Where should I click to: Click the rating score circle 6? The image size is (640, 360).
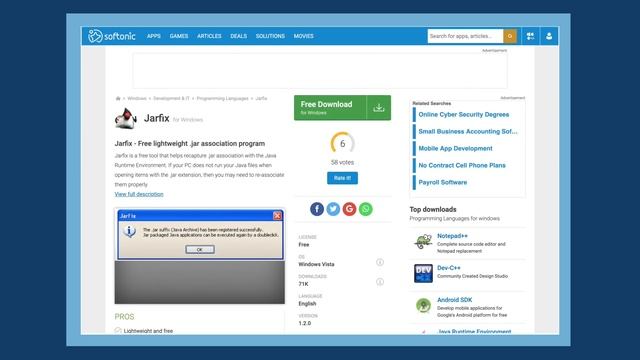(342, 143)
